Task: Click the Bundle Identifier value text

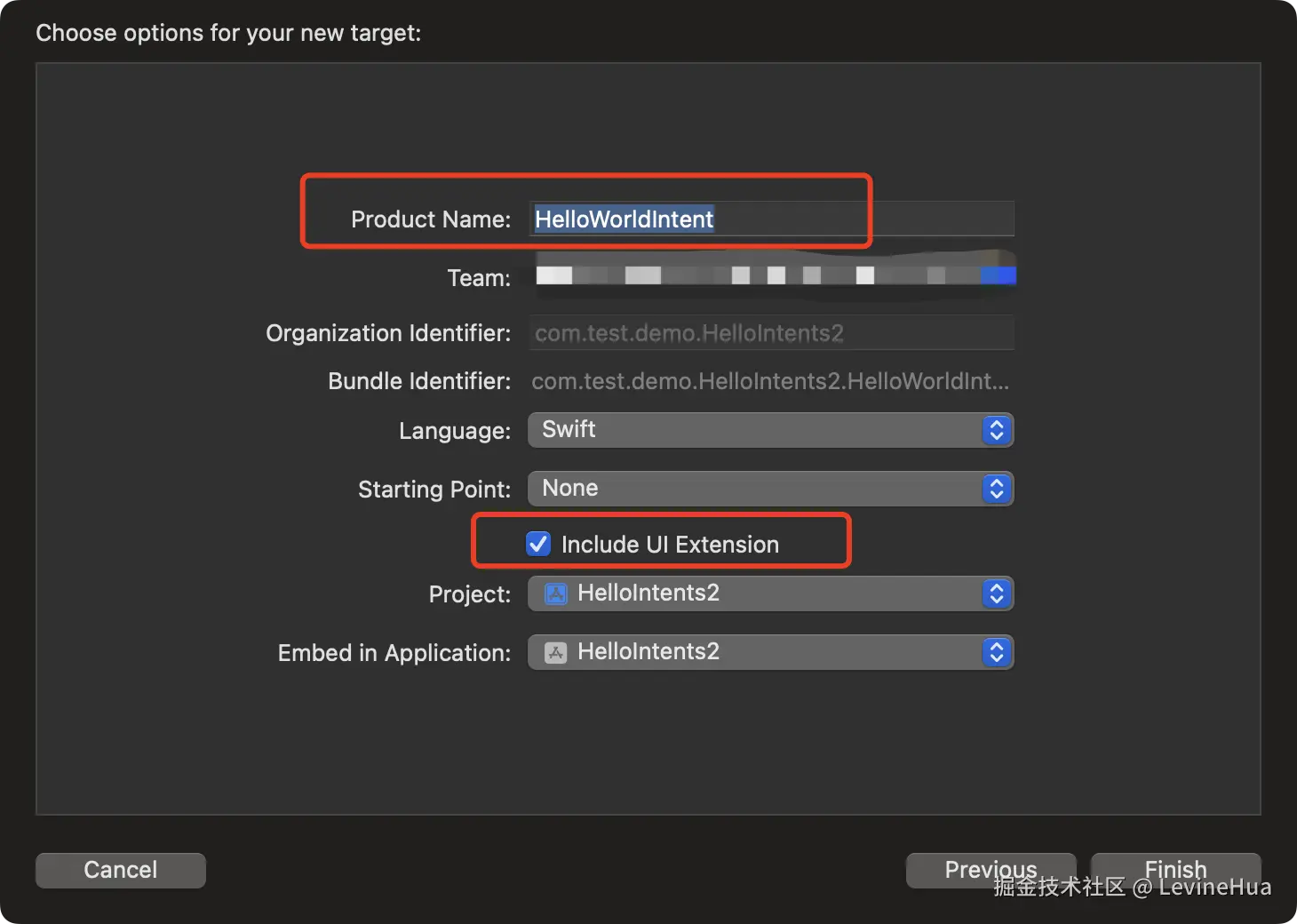Action: 769,382
